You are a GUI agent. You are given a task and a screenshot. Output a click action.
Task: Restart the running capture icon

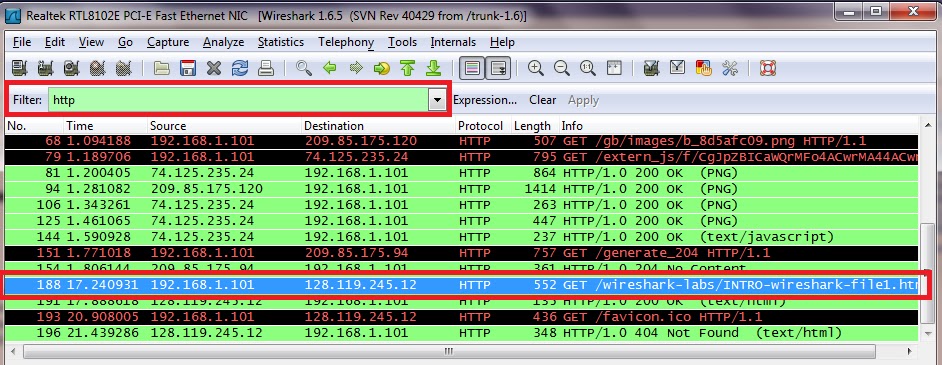pyautogui.click(x=123, y=68)
